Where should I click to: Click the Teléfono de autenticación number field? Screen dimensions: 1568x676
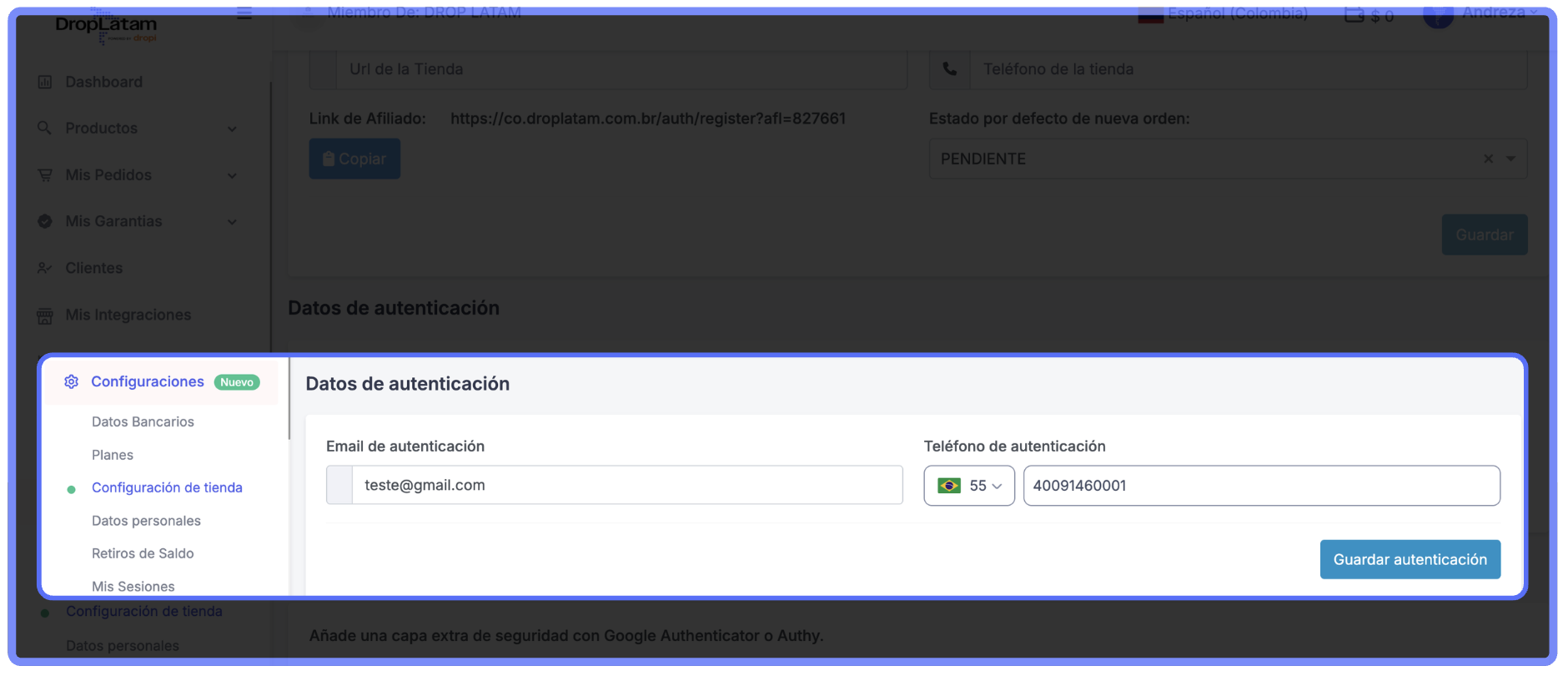[1260, 486]
